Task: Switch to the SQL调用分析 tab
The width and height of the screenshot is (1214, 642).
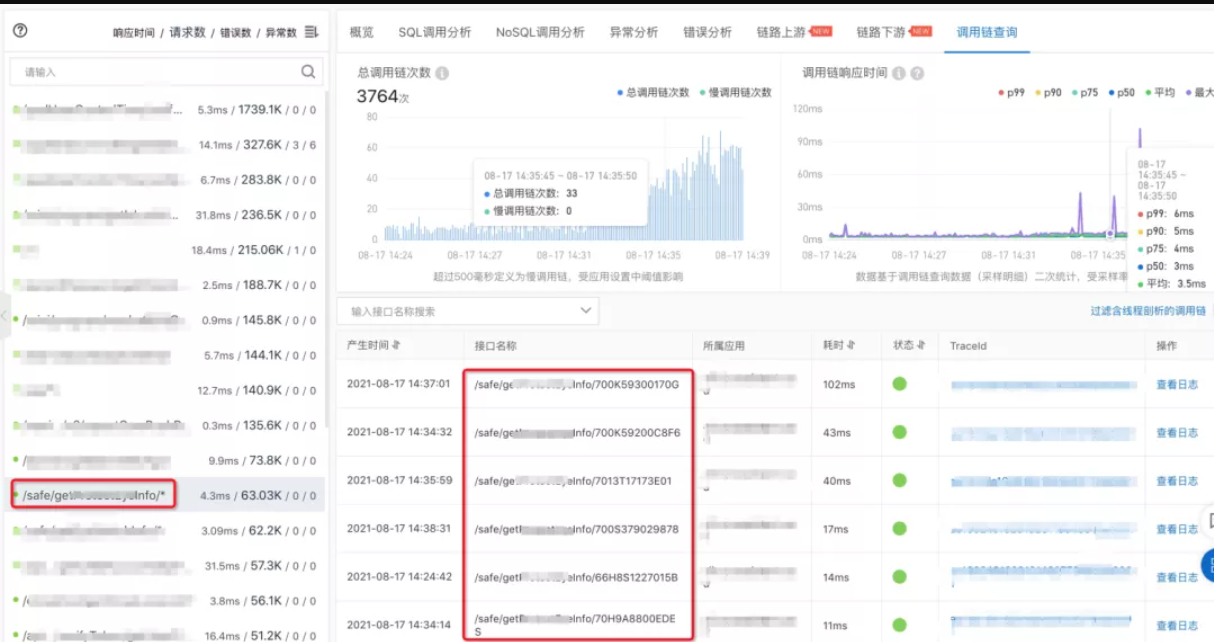Action: coord(435,32)
